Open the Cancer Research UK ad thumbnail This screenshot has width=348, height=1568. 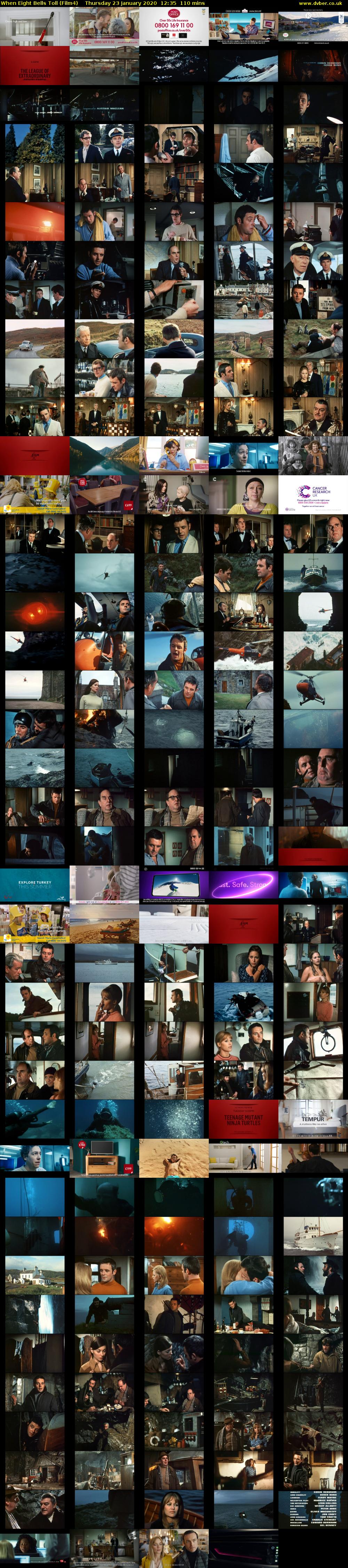pyautogui.click(x=313, y=494)
